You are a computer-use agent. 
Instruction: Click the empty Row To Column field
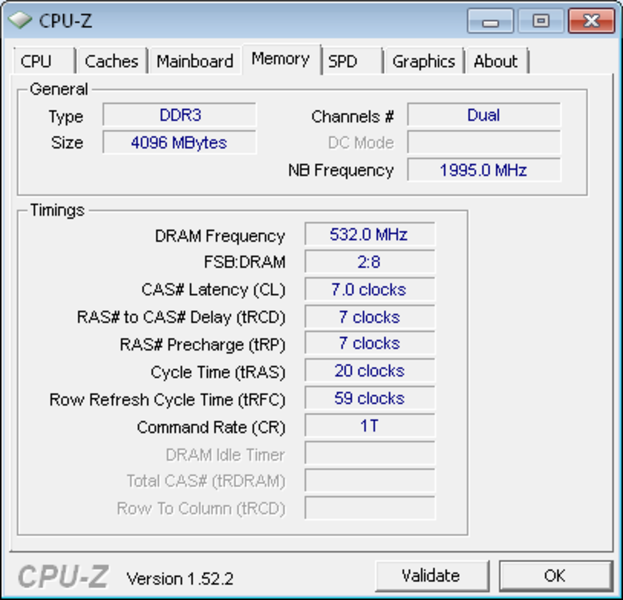[x=370, y=508]
